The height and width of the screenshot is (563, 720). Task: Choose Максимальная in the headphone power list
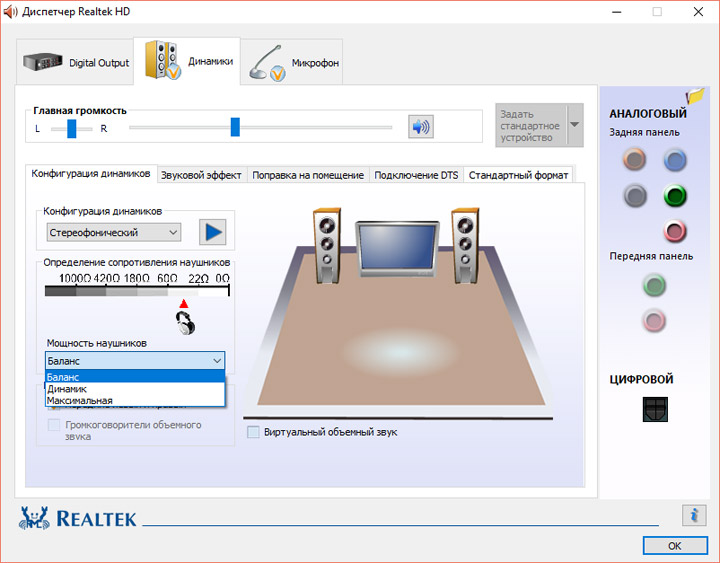135,400
